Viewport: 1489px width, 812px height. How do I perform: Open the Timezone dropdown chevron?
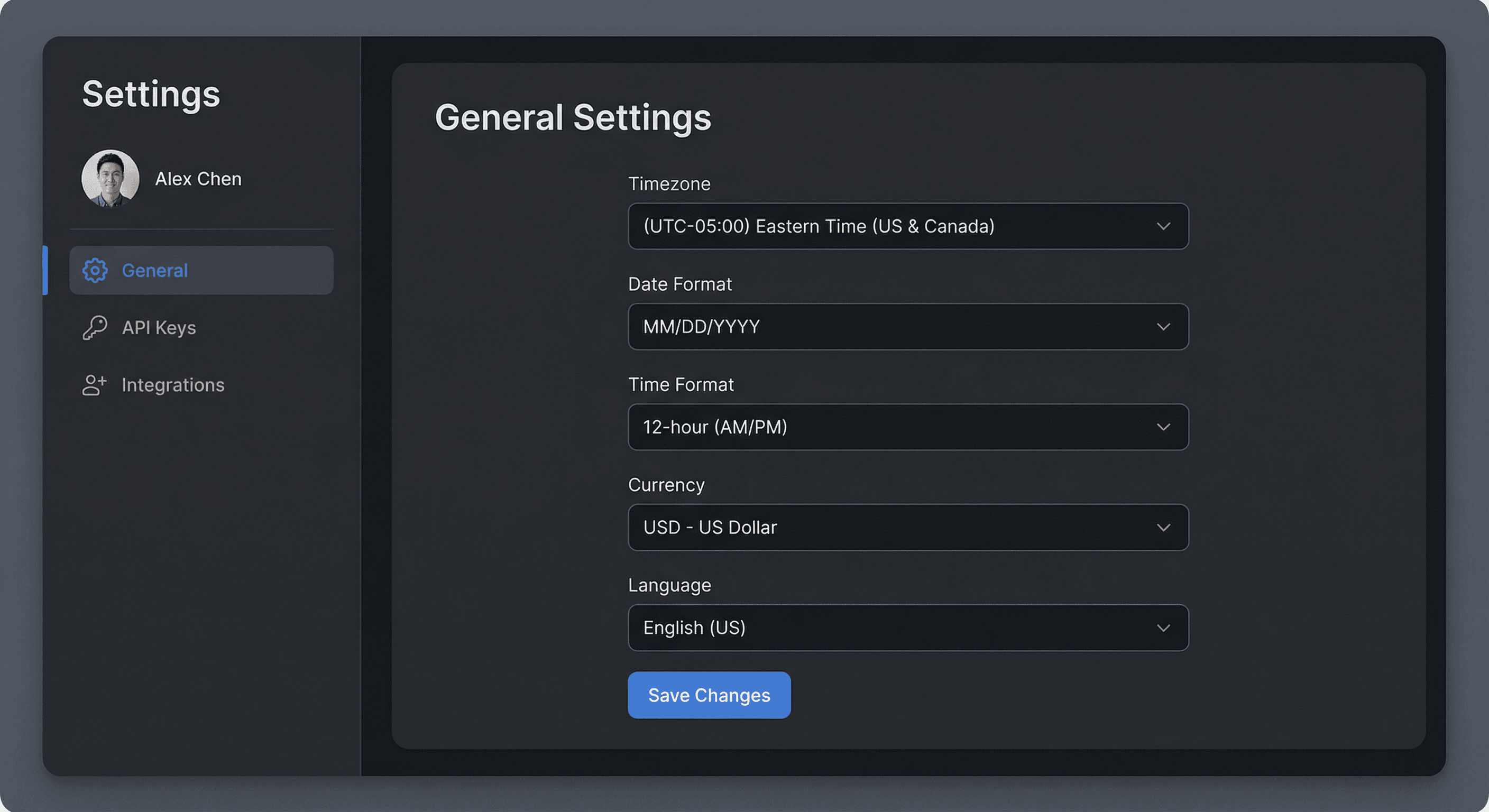pos(1164,226)
